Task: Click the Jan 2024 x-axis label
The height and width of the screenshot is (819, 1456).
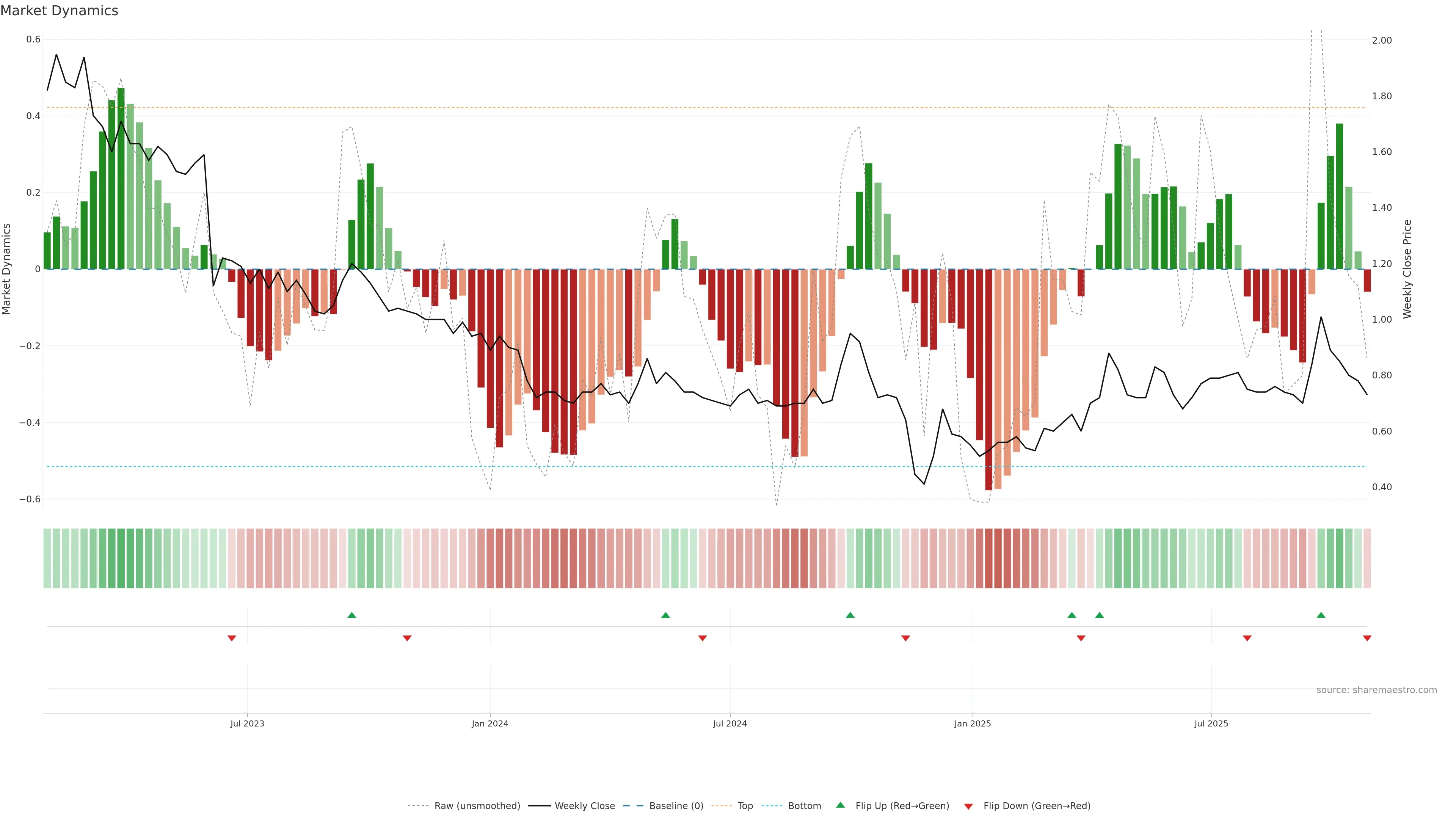Action: click(490, 723)
